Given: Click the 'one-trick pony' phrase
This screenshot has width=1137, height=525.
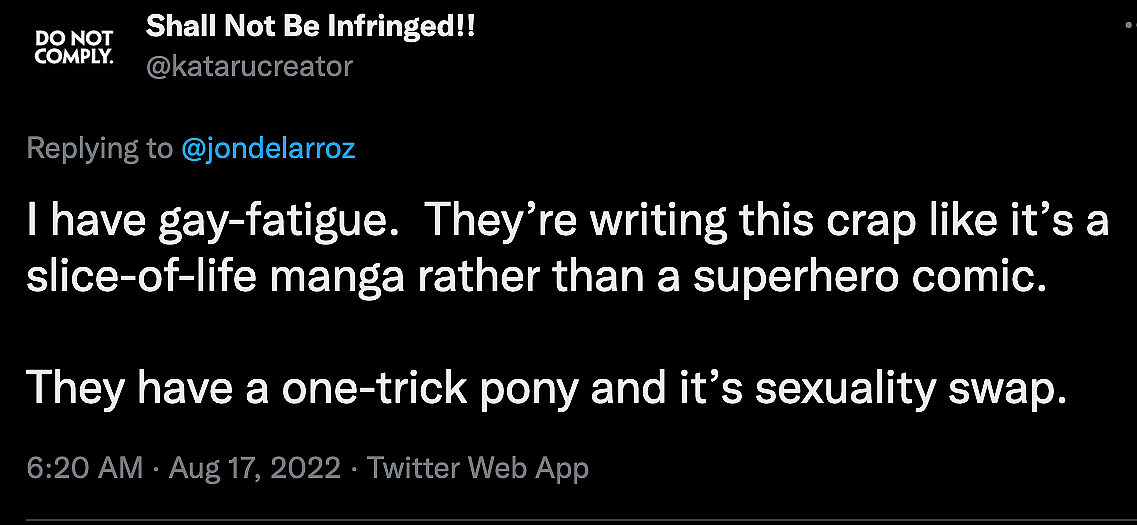Looking at the screenshot, I should (427, 387).
